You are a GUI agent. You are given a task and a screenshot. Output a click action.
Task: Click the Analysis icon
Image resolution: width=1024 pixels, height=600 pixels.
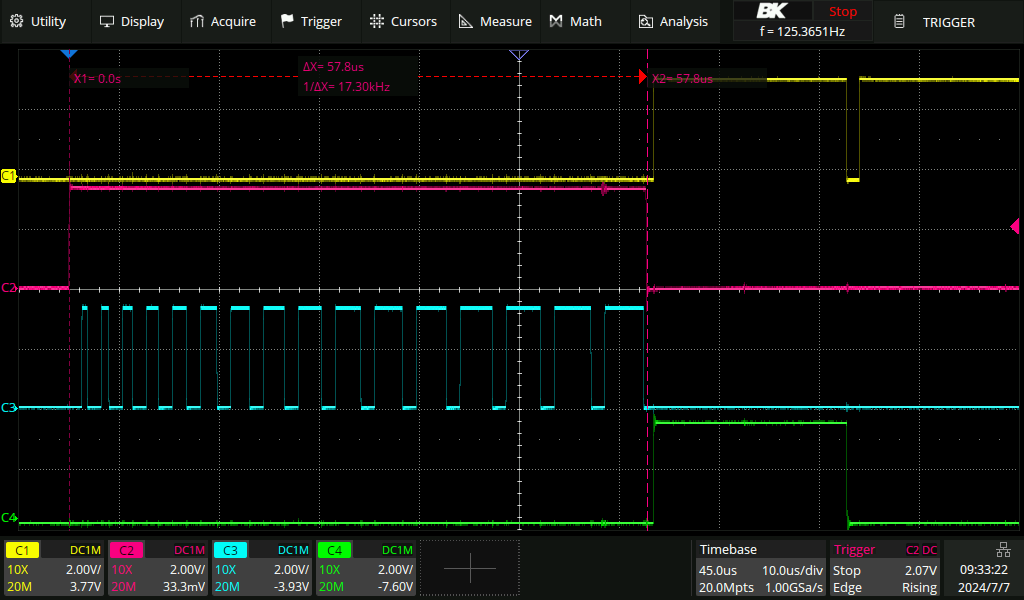[x=645, y=22]
